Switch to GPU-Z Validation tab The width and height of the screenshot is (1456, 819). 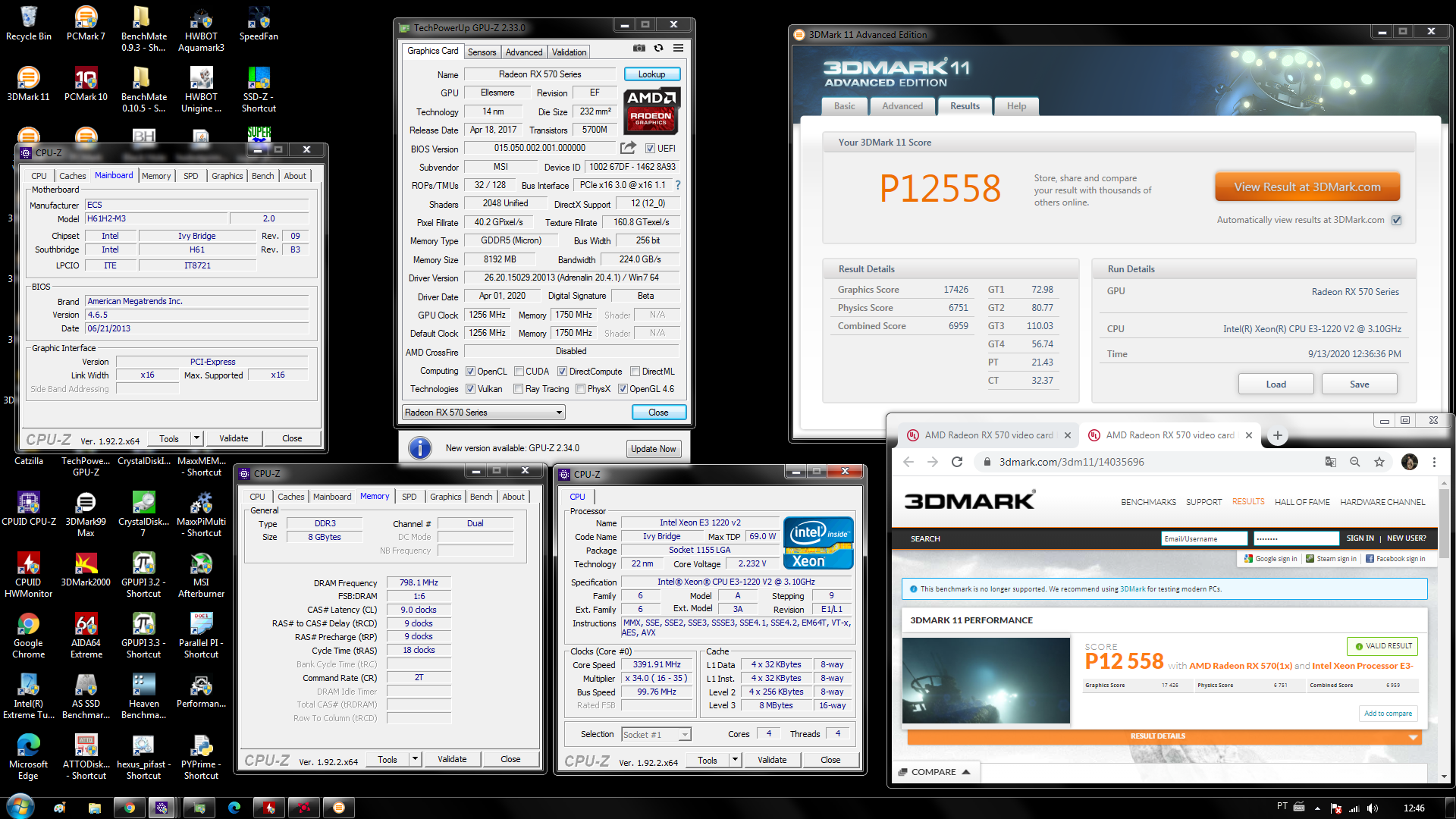569,52
